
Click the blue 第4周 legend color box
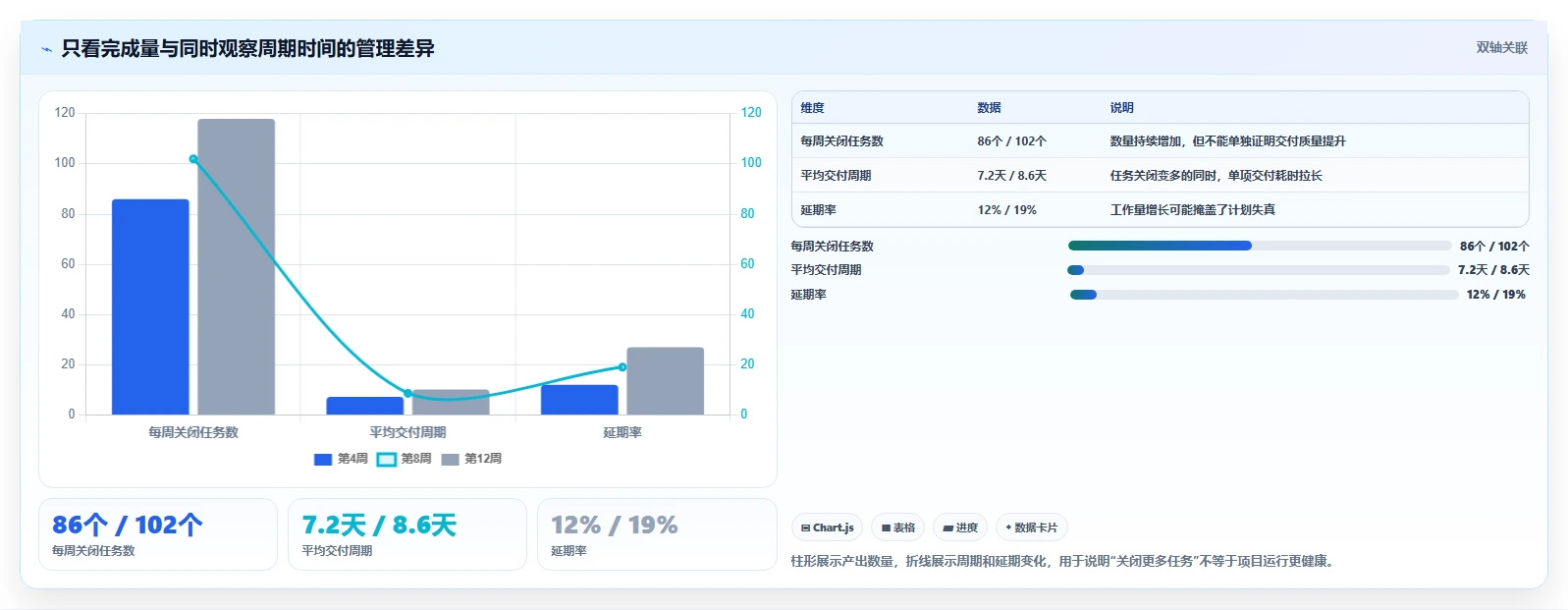pos(323,460)
